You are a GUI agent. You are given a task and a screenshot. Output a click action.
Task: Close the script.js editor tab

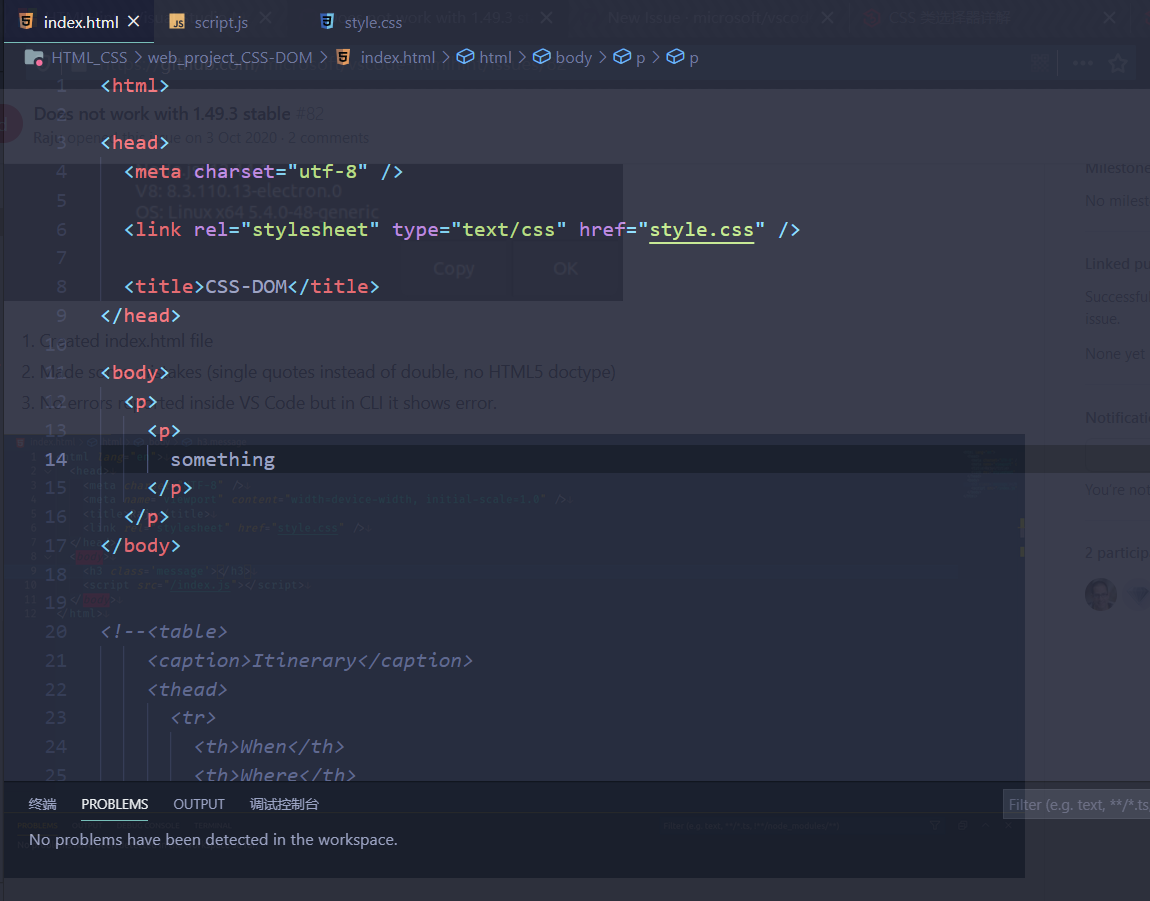point(263,16)
